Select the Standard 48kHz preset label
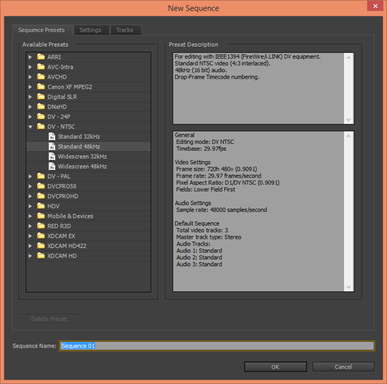Image resolution: width=387 pixels, height=384 pixels. click(x=79, y=147)
